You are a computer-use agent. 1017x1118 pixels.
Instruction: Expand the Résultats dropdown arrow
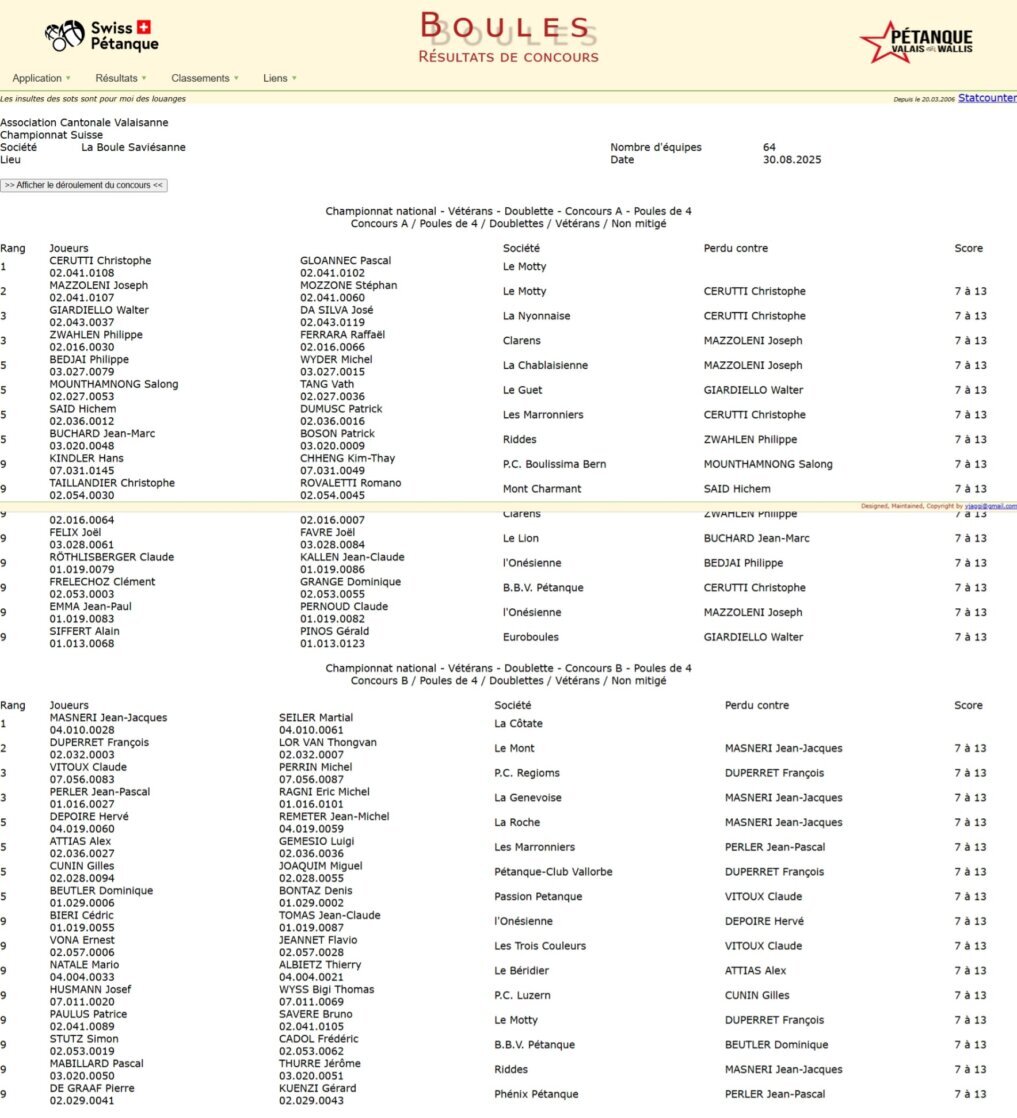pos(144,78)
